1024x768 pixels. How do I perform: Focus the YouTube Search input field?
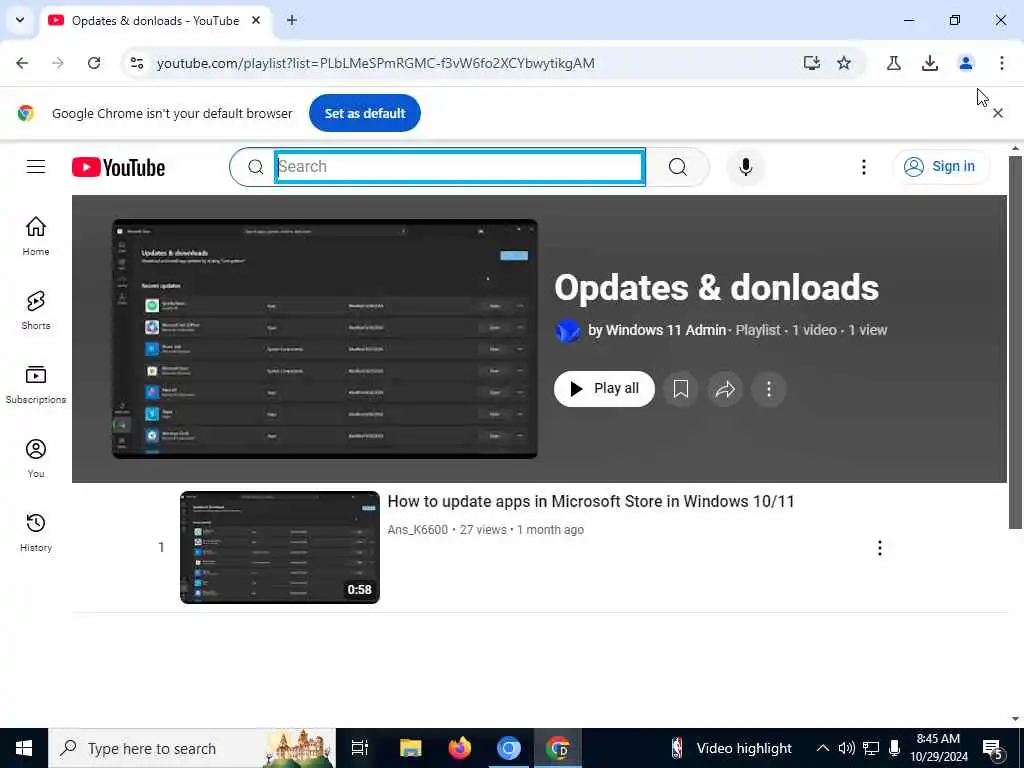coord(460,167)
